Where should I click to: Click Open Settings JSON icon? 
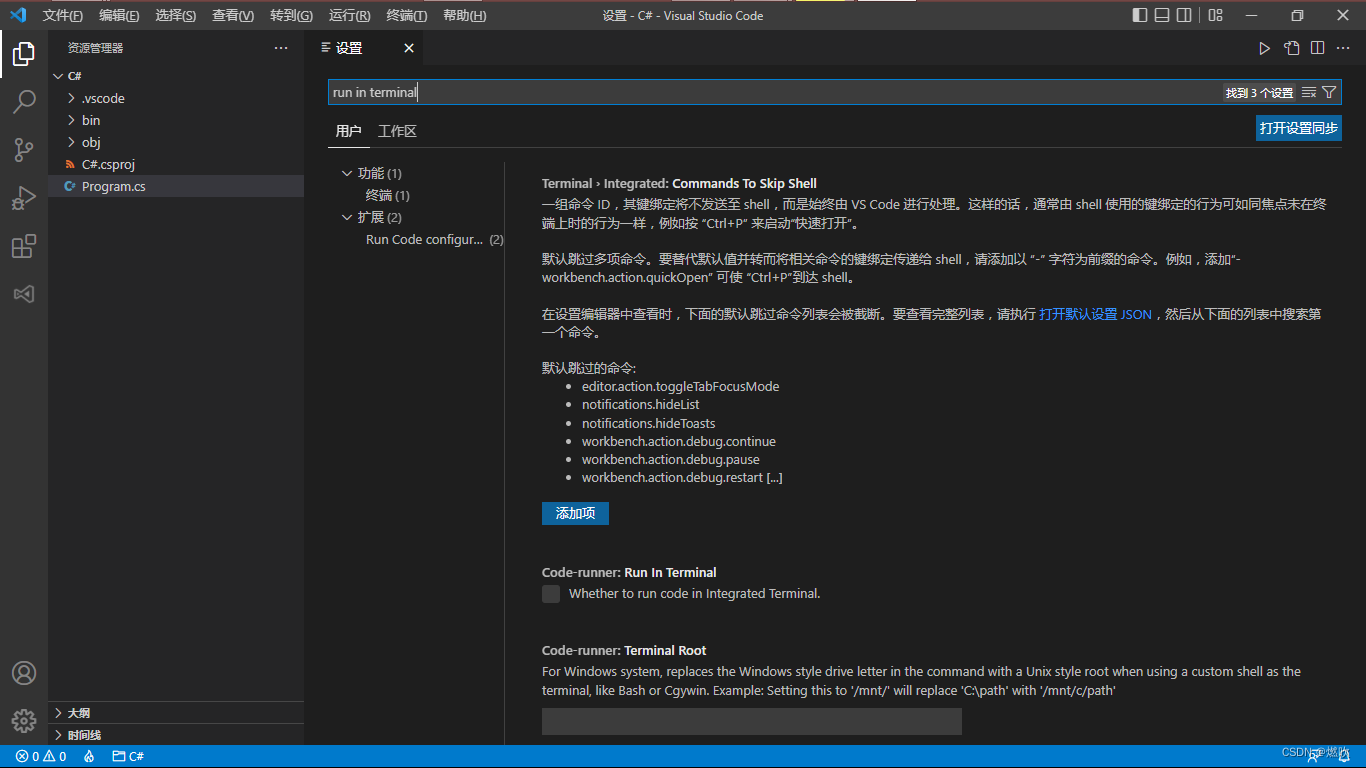click(x=1291, y=48)
